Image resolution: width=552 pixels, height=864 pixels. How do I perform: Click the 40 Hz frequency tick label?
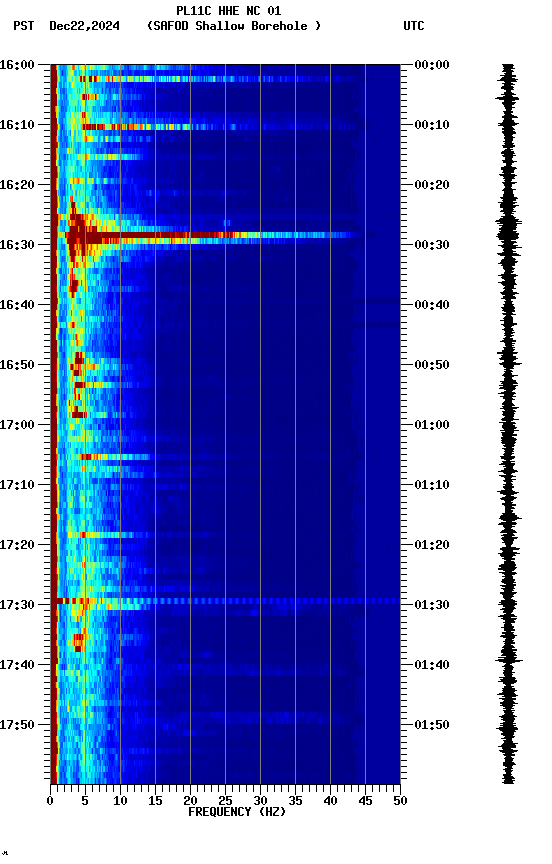pos(330,802)
